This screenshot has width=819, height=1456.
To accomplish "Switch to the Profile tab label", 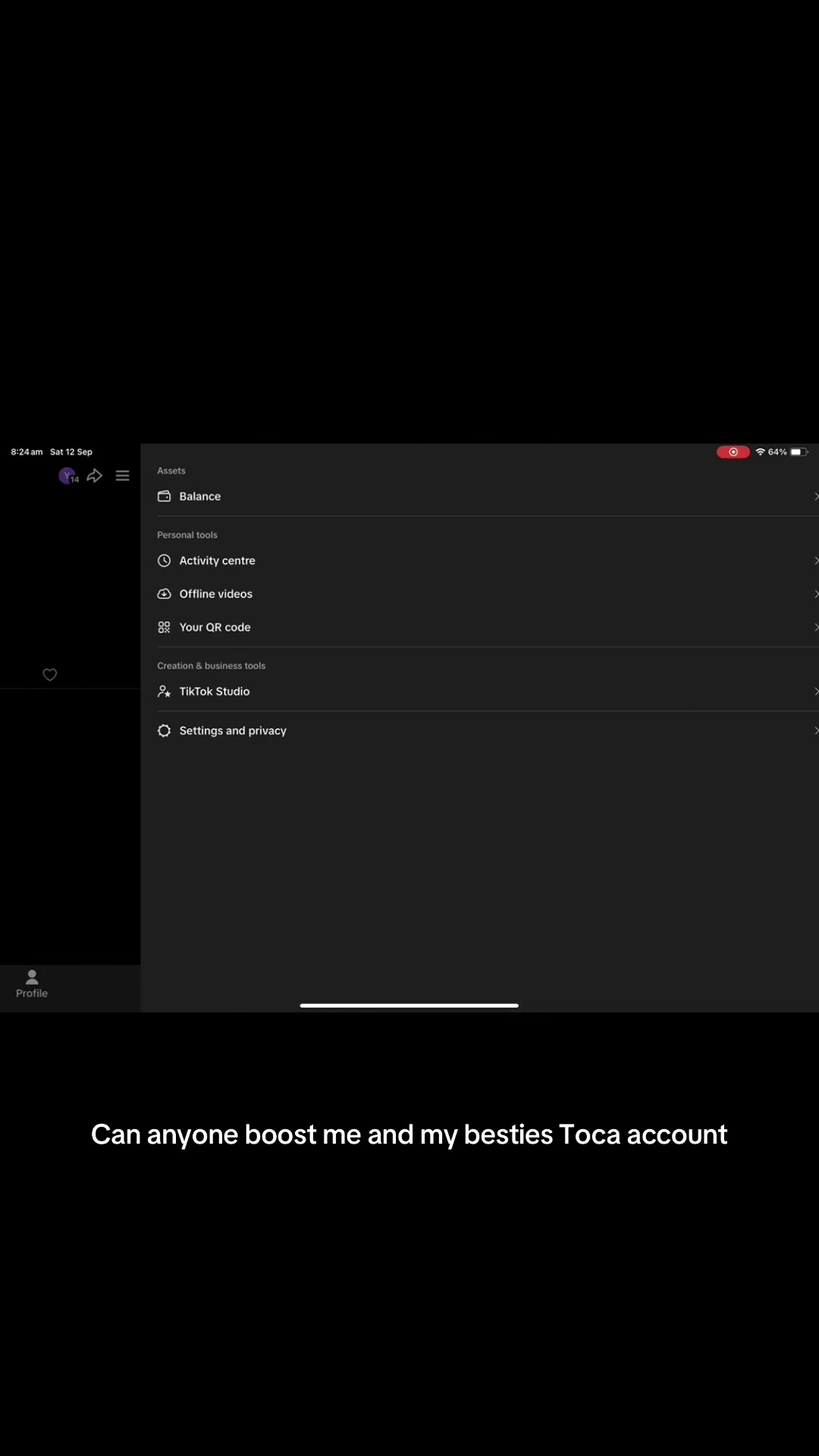I will [32, 993].
